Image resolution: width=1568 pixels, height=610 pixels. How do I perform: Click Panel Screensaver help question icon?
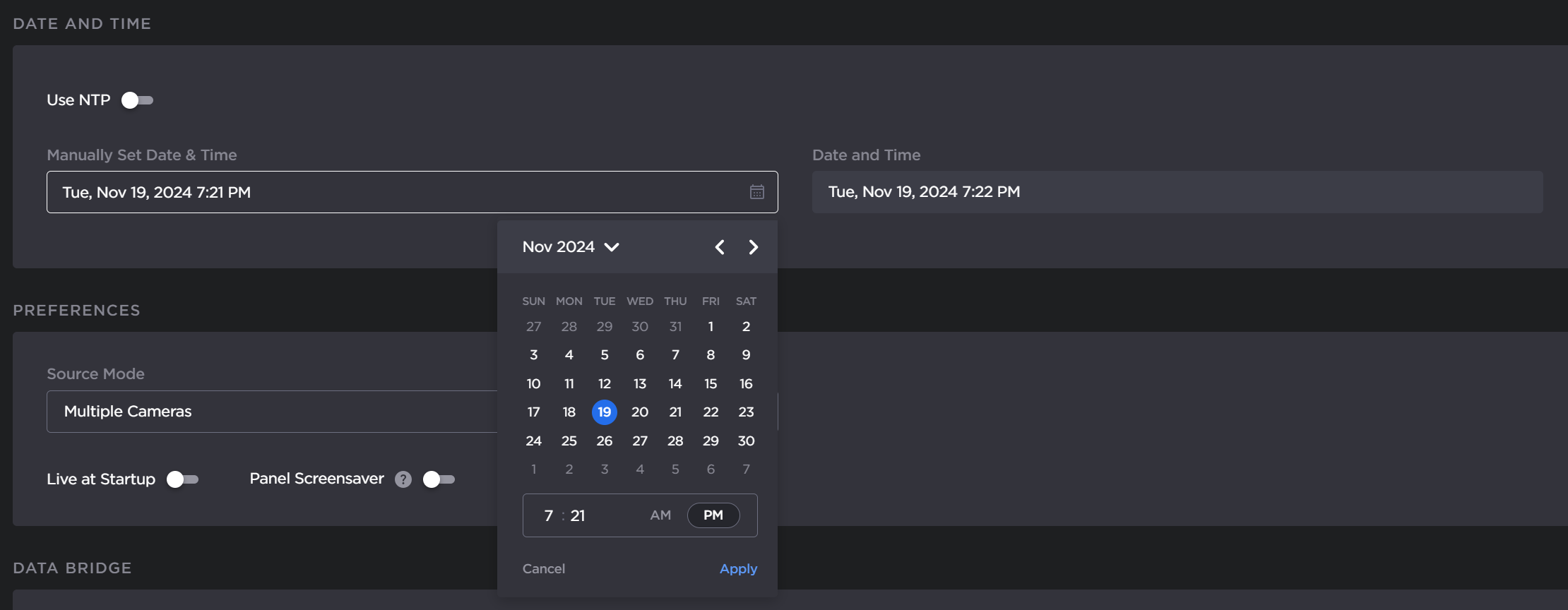(x=403, y=479)
